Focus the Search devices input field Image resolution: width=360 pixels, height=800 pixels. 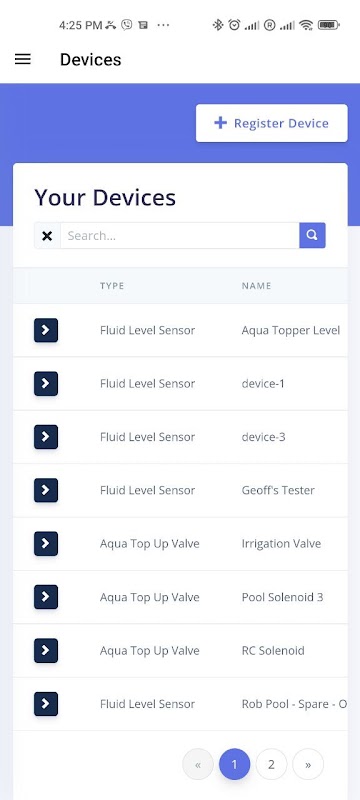coord(179,236)
